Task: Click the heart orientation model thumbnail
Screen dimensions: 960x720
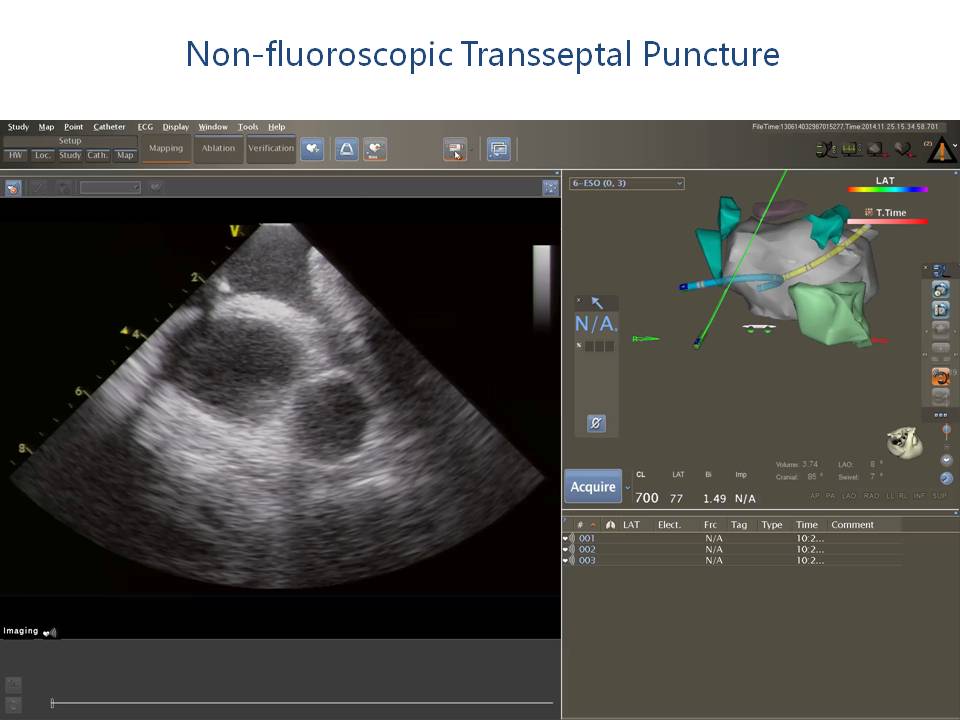Action: [904, 443]
